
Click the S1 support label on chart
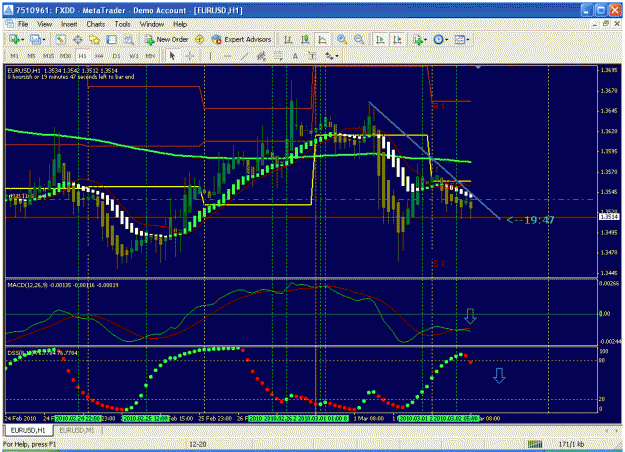[438, 263]
